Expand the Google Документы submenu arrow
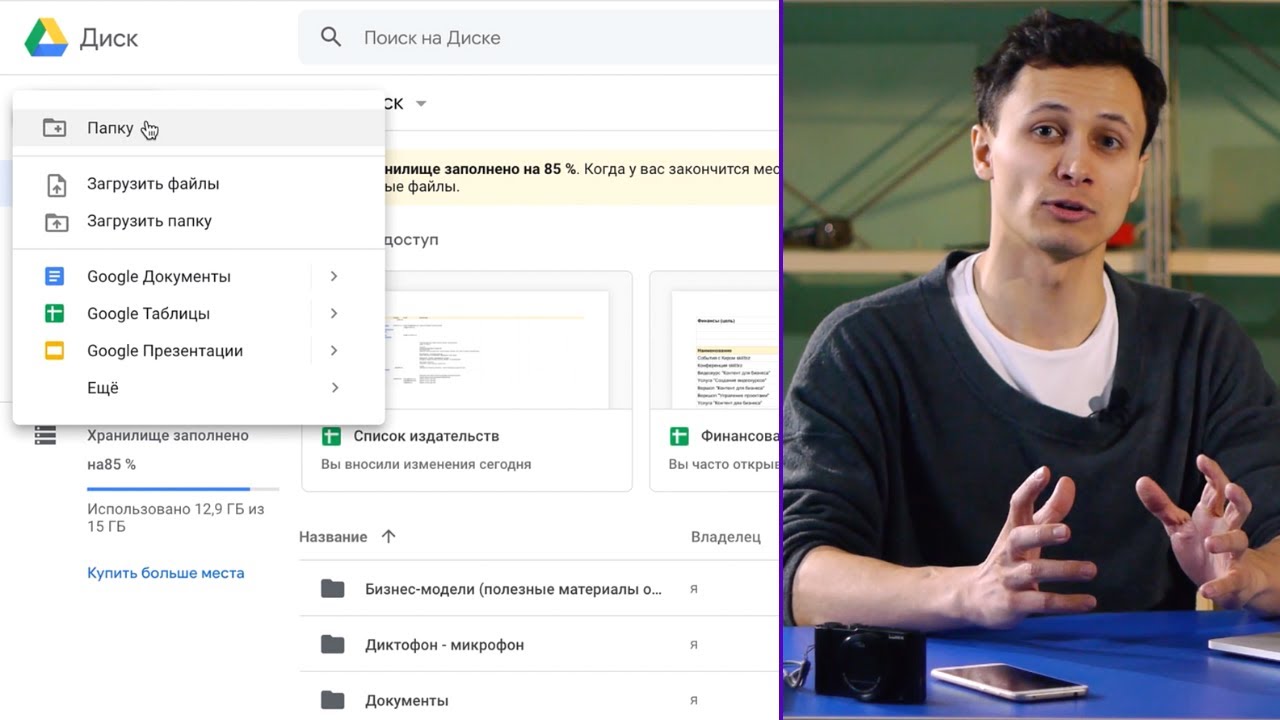 (x=334, y=276)
